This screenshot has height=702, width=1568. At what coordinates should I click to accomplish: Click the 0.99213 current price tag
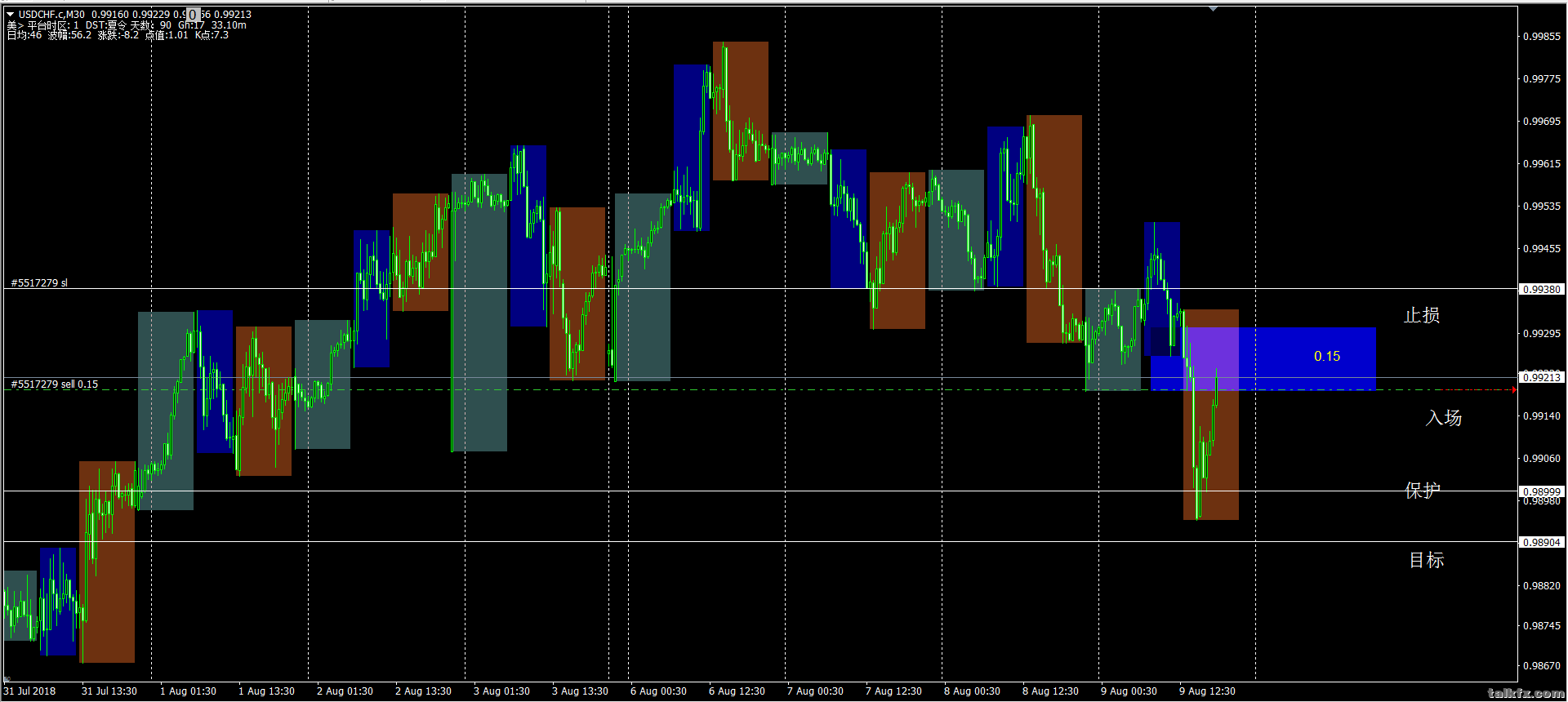coord(1541,377)
